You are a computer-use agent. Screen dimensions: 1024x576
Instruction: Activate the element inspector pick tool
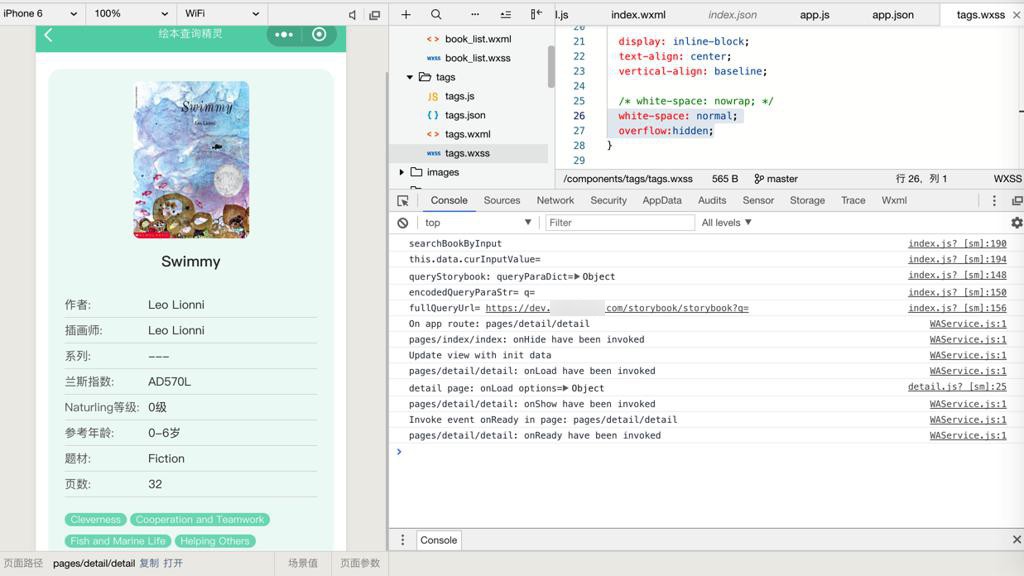click(x=403, y=200)
